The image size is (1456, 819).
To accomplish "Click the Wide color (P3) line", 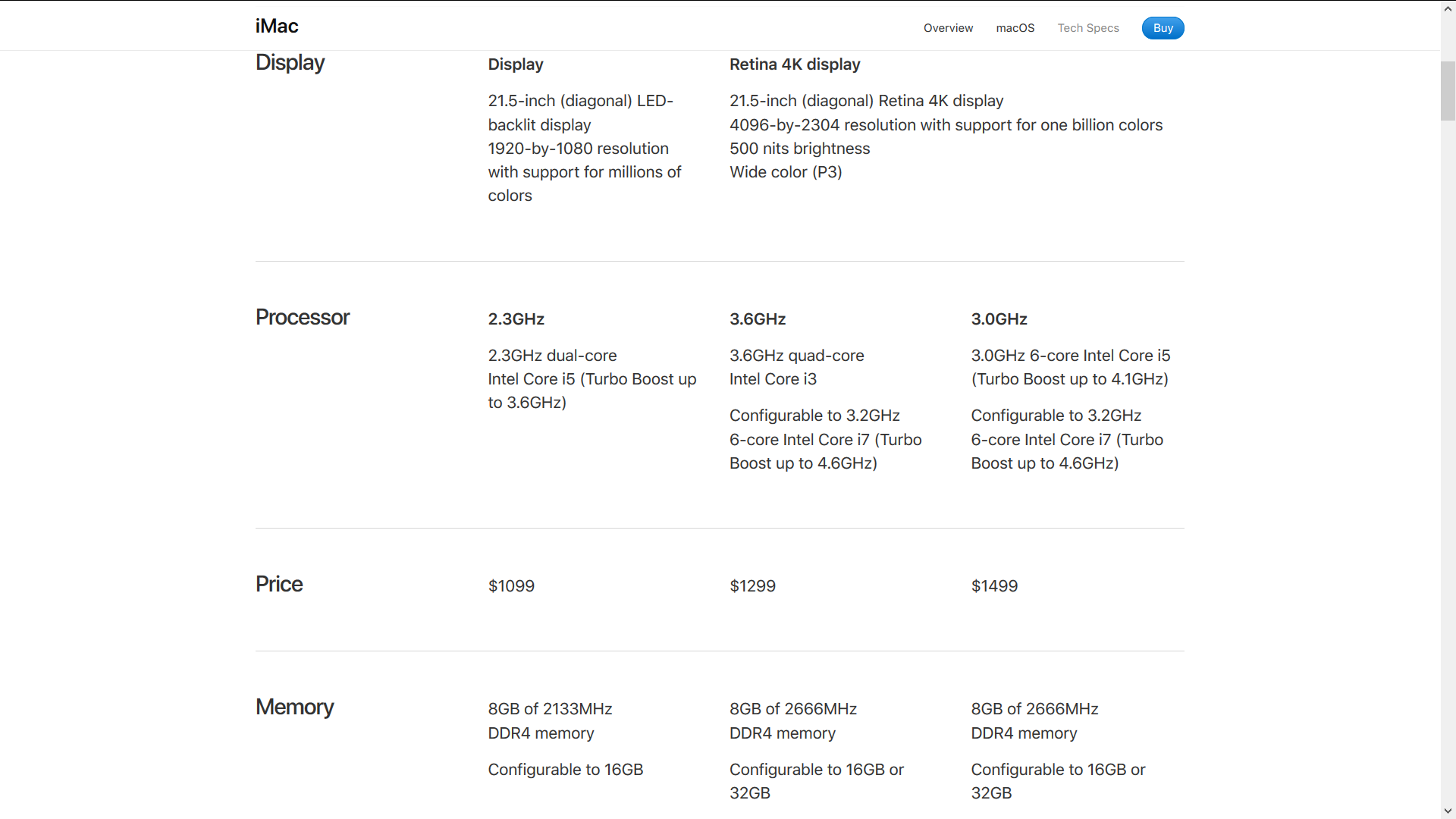I will (x=786, y=172).
